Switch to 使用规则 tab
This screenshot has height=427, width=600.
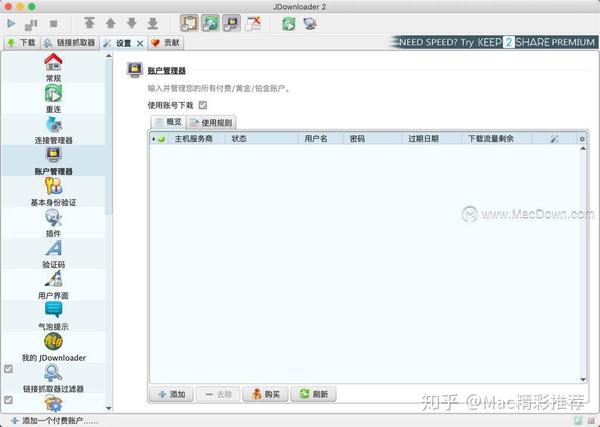[211, 122]
